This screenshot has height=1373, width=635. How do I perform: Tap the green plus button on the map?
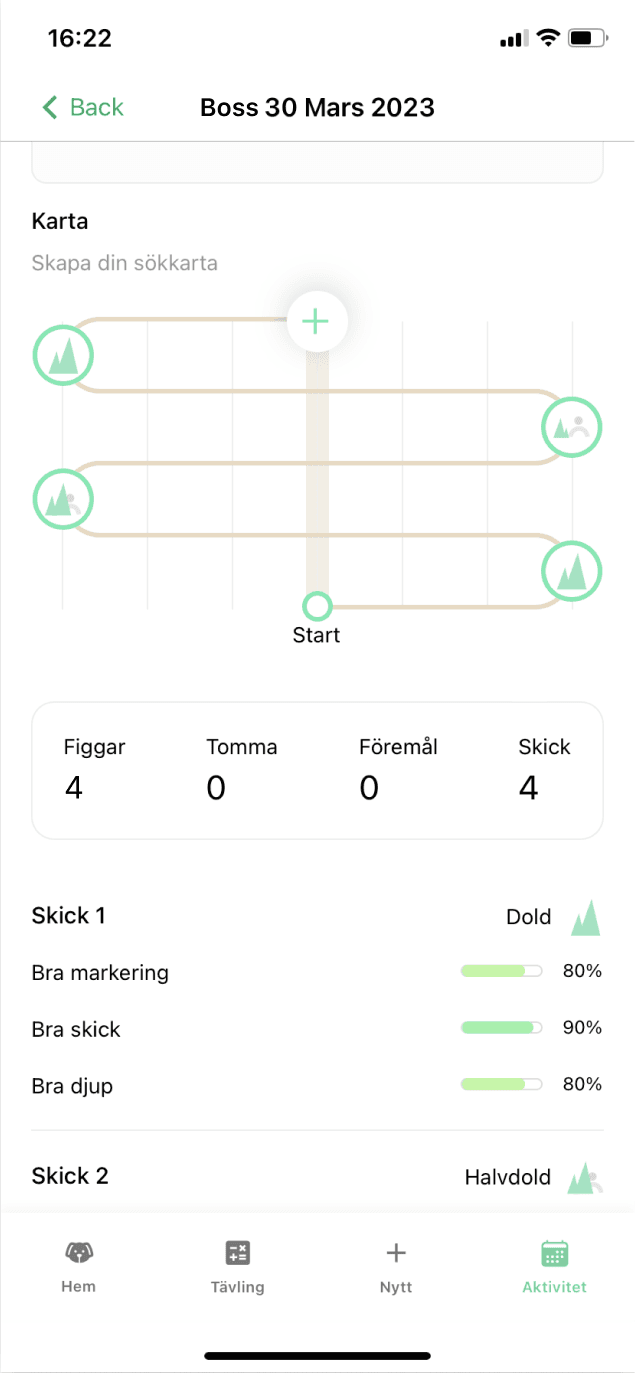(x=316, y=322)
